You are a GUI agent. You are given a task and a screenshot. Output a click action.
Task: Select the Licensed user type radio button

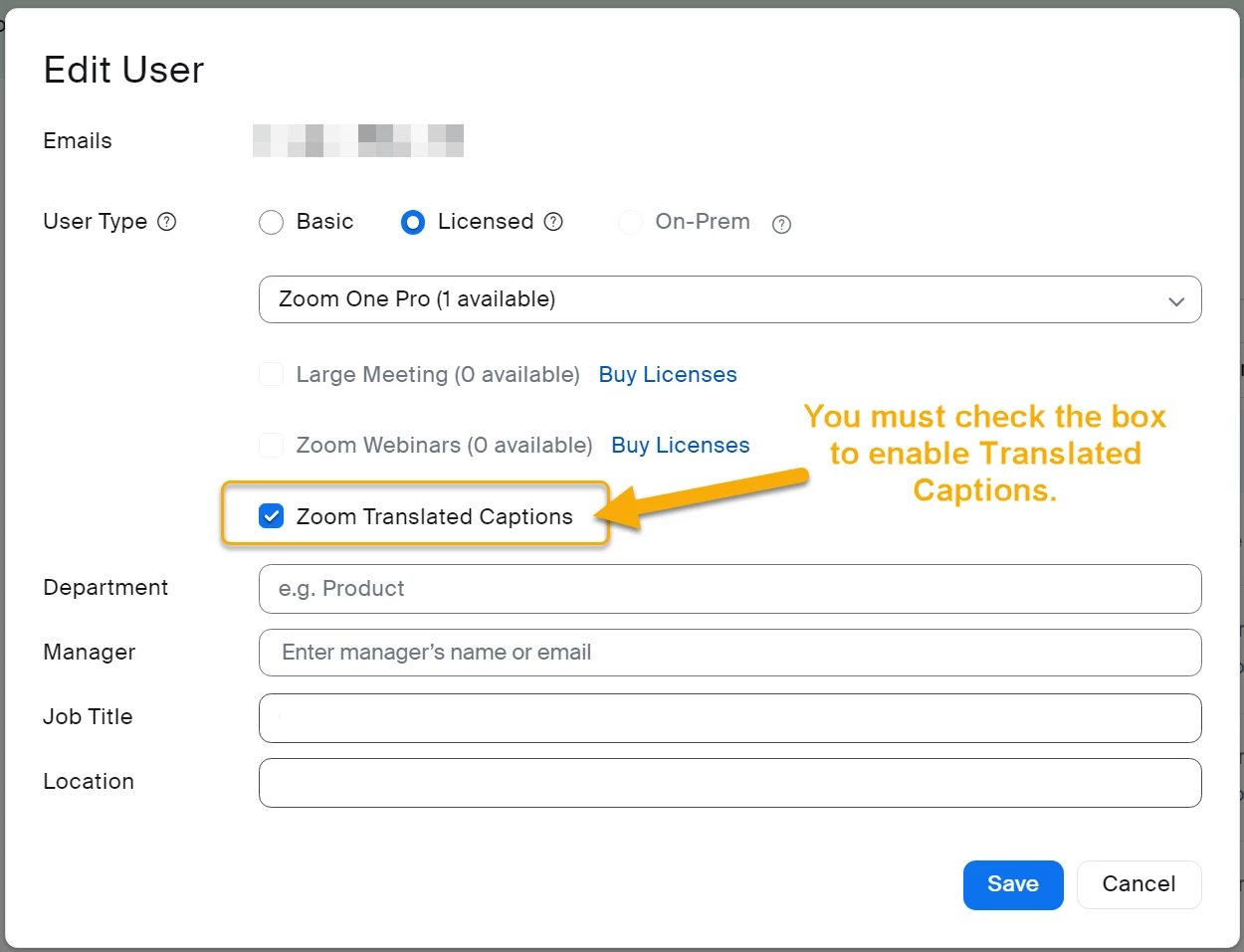[413, 222]
